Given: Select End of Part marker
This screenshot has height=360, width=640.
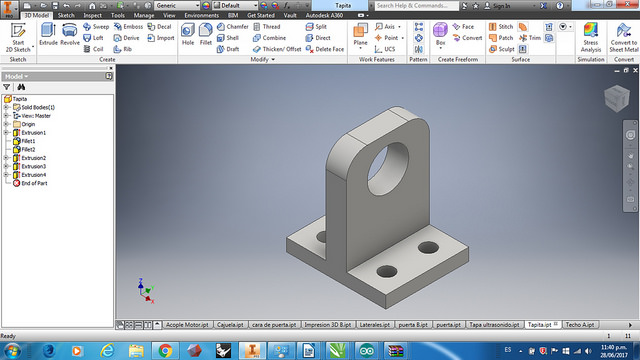Looking at the screenshot, I should 34,183.
